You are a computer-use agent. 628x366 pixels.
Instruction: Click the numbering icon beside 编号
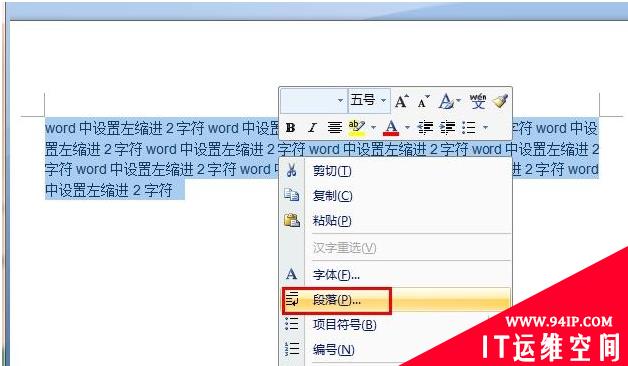point(292,350)
